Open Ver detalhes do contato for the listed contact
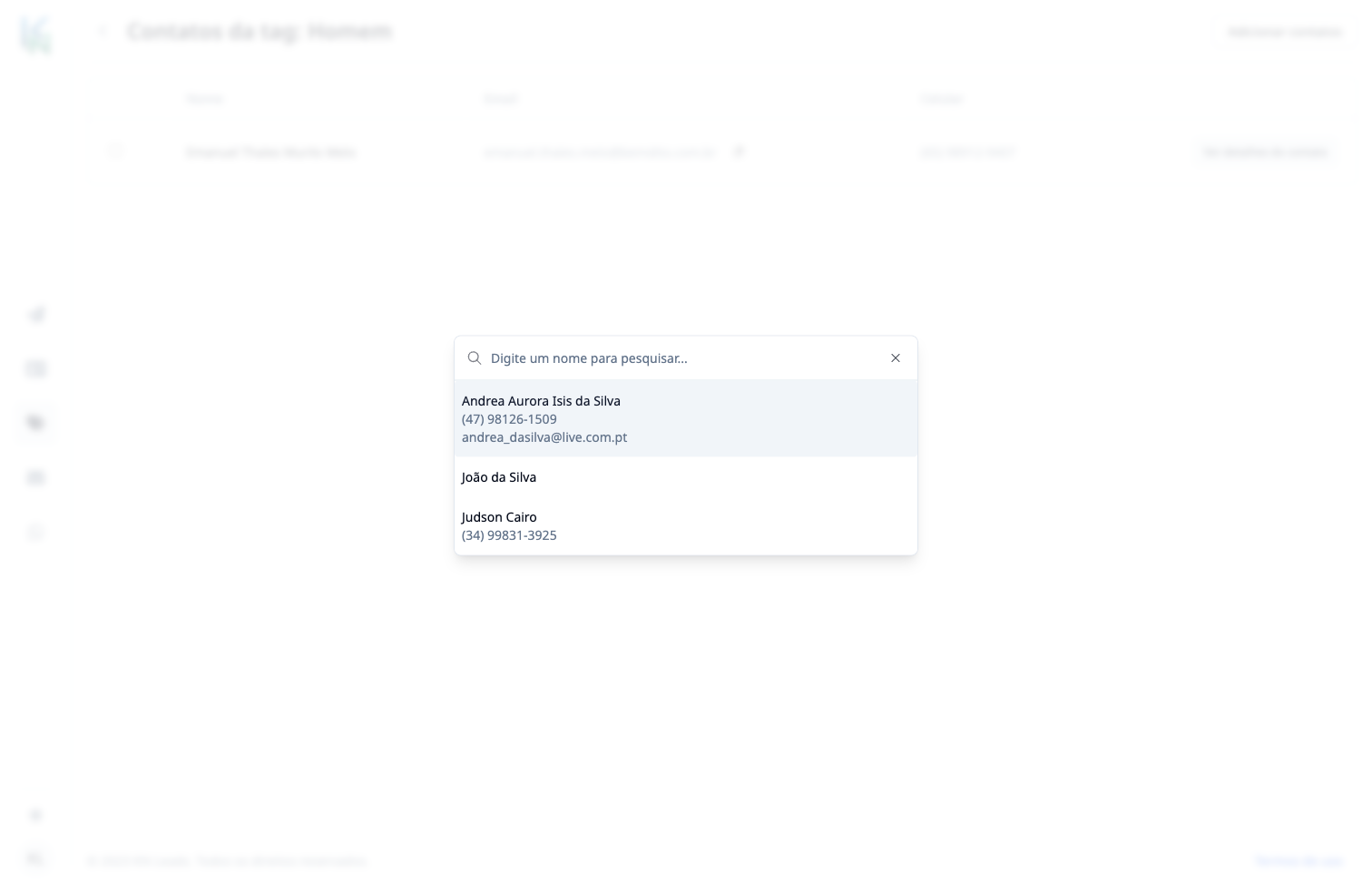Viewport: 1372px width, 891px height. [1265, 152]
